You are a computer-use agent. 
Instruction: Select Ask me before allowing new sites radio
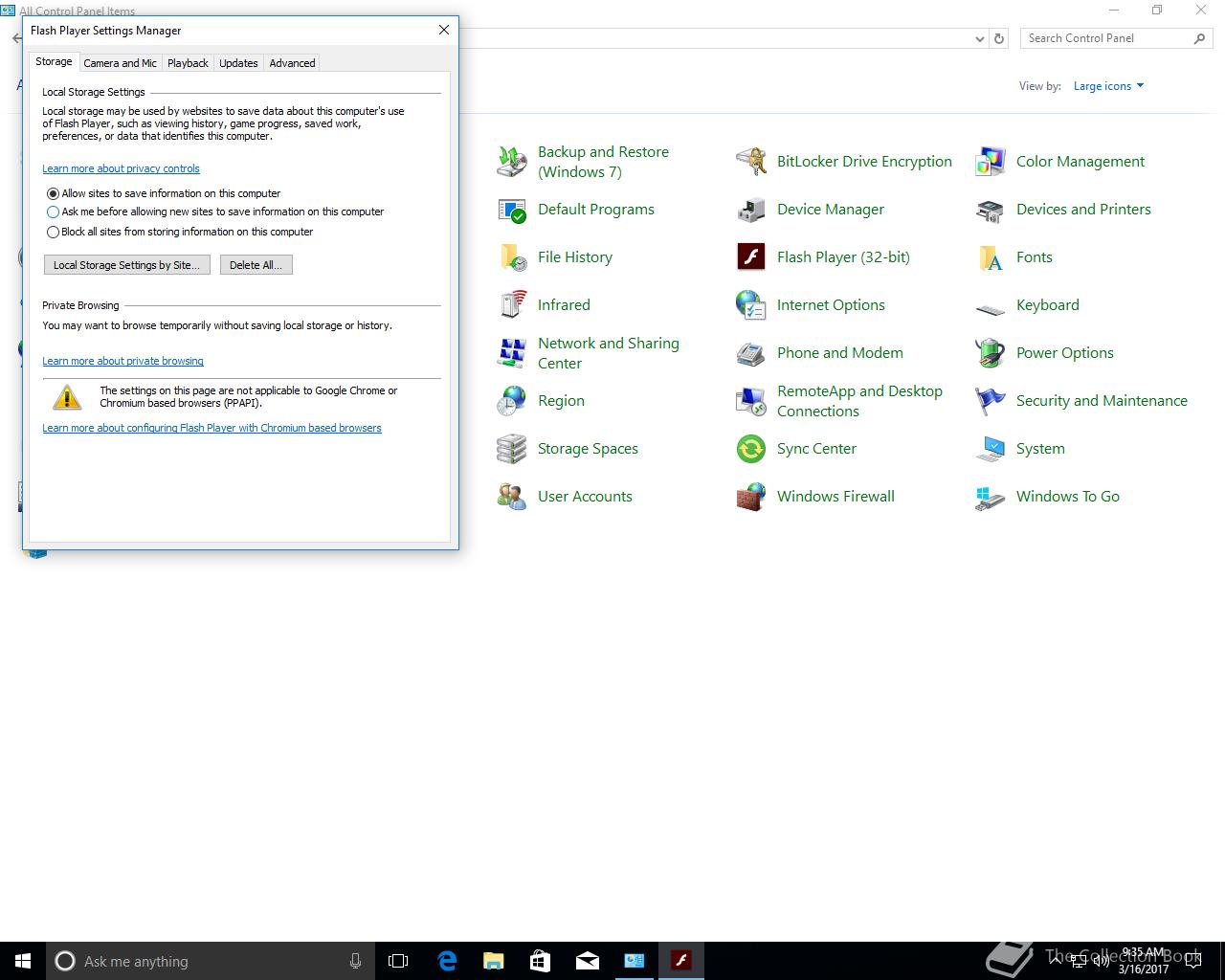click(x=54, y=212)
